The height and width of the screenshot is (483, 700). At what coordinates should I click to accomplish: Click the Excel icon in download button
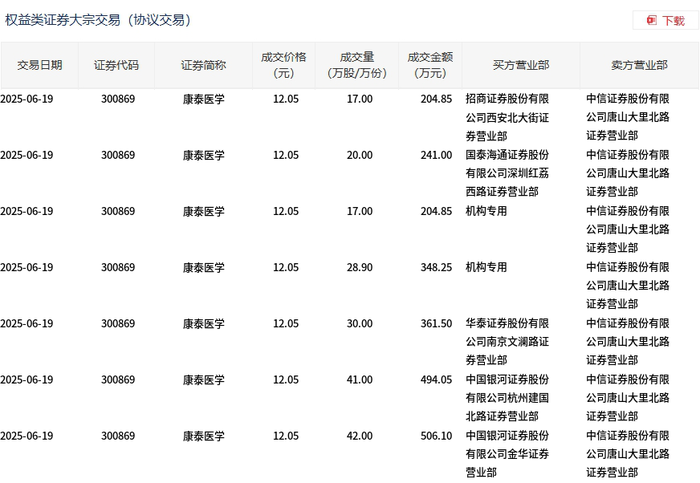tap(652, 20)
